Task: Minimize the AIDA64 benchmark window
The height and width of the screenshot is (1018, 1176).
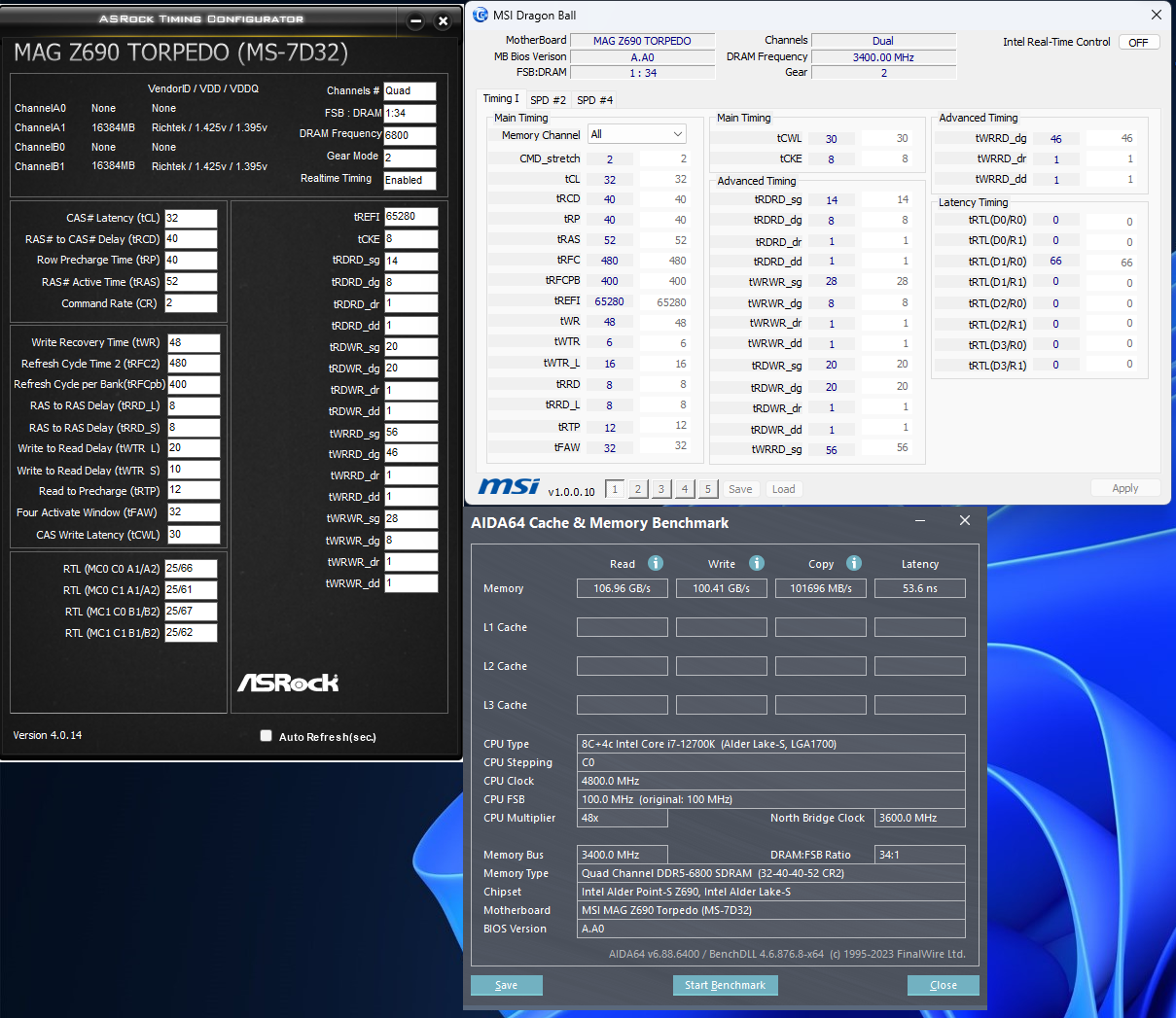Action: pyautogui.click(x=920, y=521)
